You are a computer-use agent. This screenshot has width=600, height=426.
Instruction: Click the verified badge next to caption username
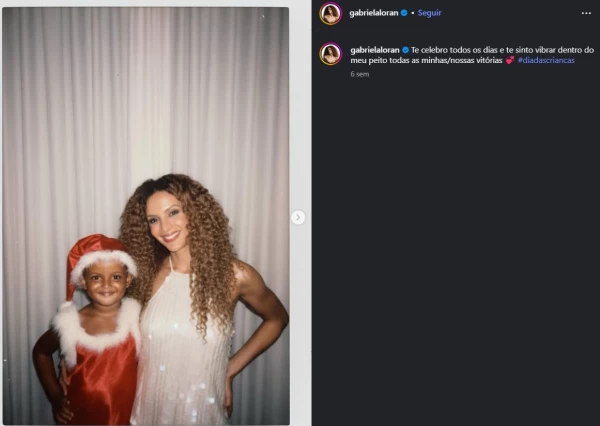point(405,50)
